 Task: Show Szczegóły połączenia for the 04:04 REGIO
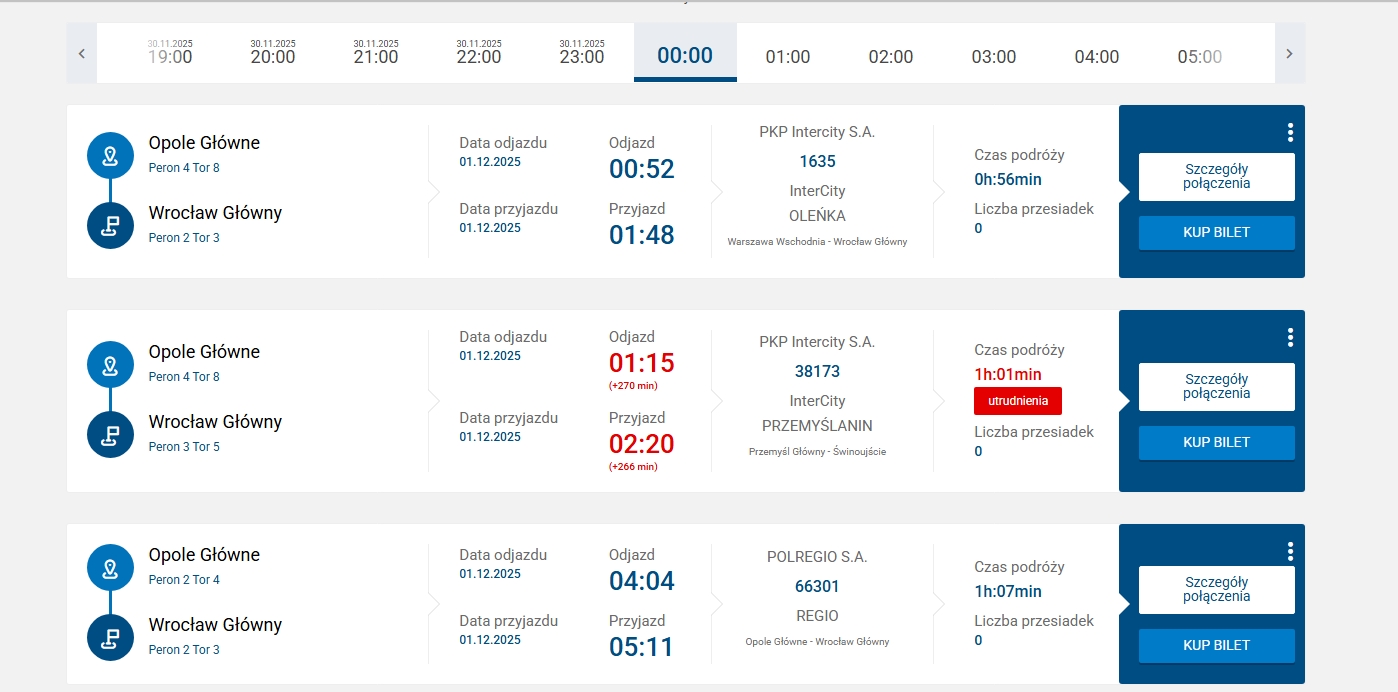click(1216, 589)
